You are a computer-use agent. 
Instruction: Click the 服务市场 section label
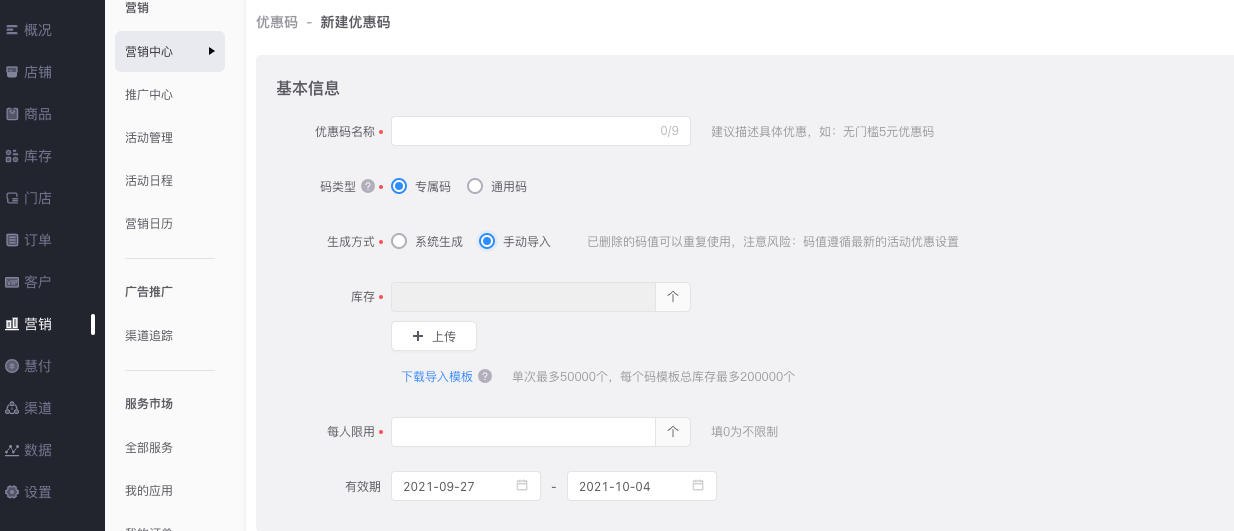click(149, 404)
